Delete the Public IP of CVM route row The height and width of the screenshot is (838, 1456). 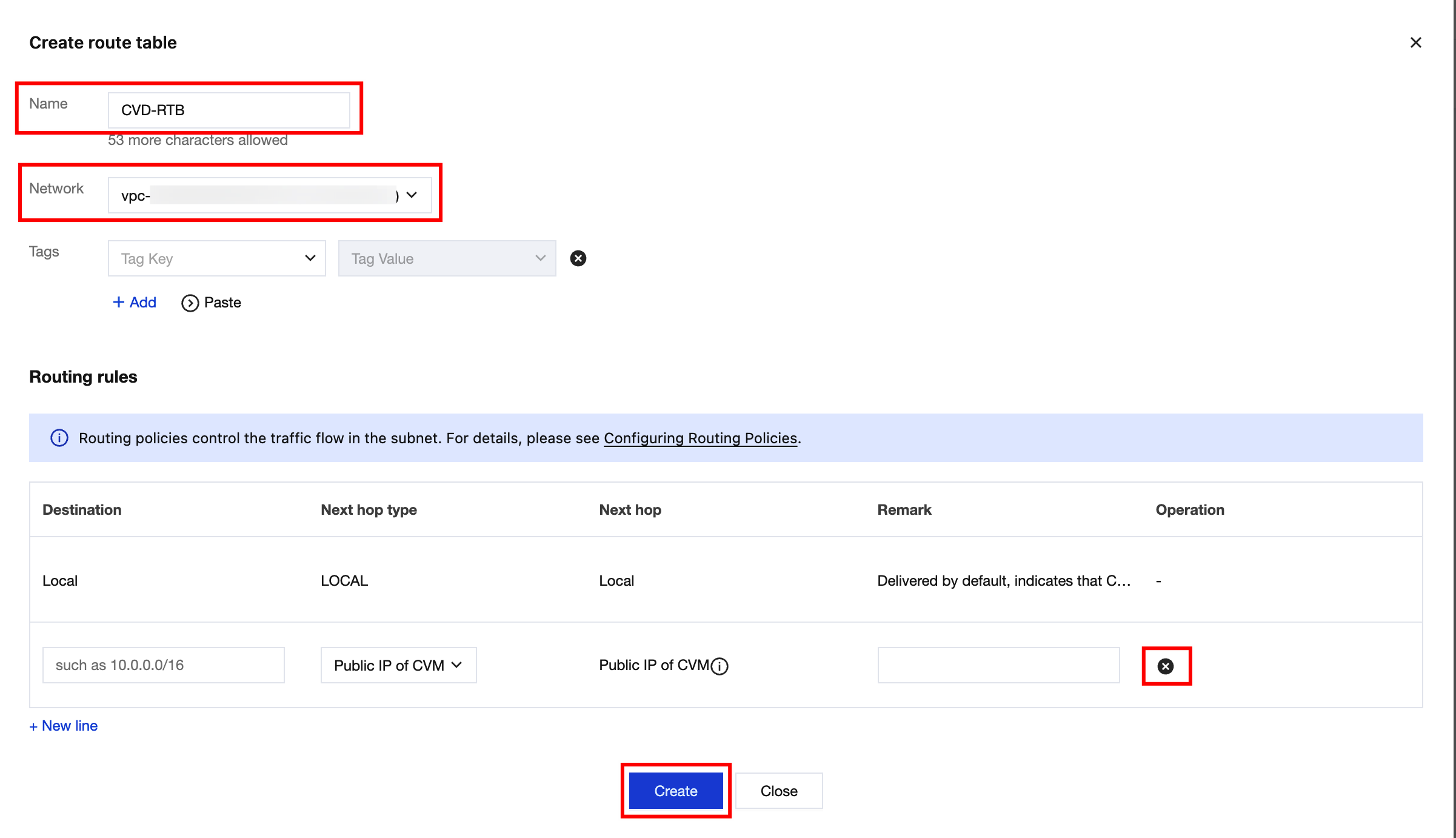click(1165, 666)
